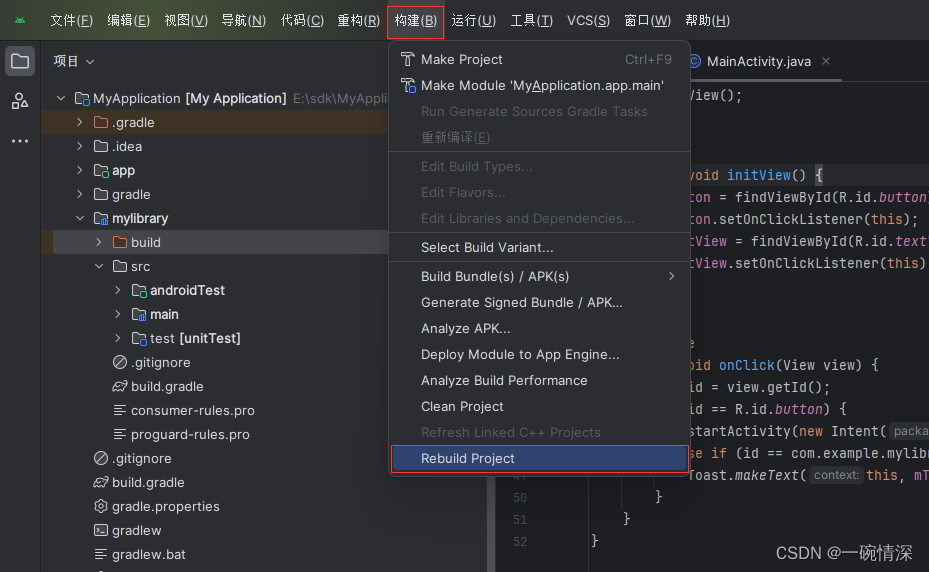Open the Project tool window folder icon
Viewport: 929px width, 572px height.
tap(20, 61)
